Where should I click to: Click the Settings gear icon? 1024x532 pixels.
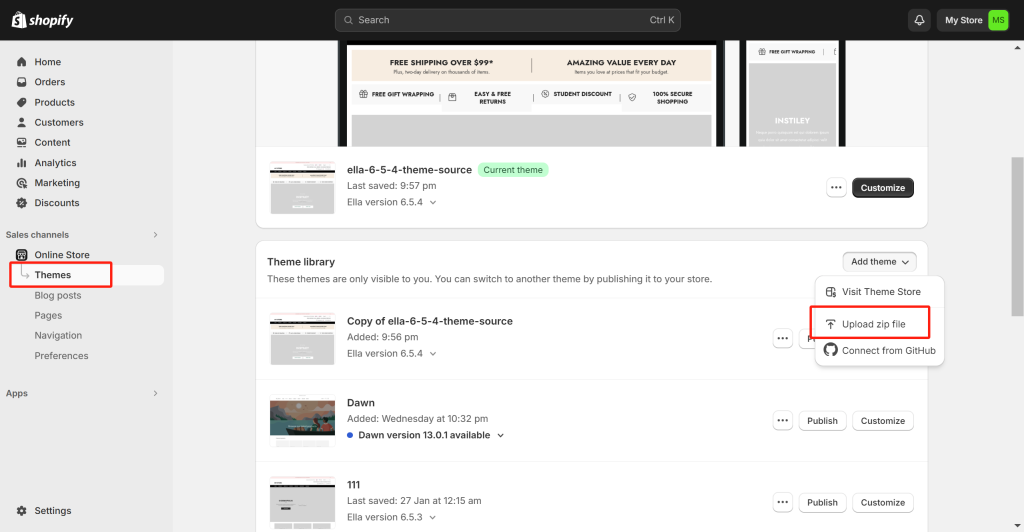pos(22,510)
